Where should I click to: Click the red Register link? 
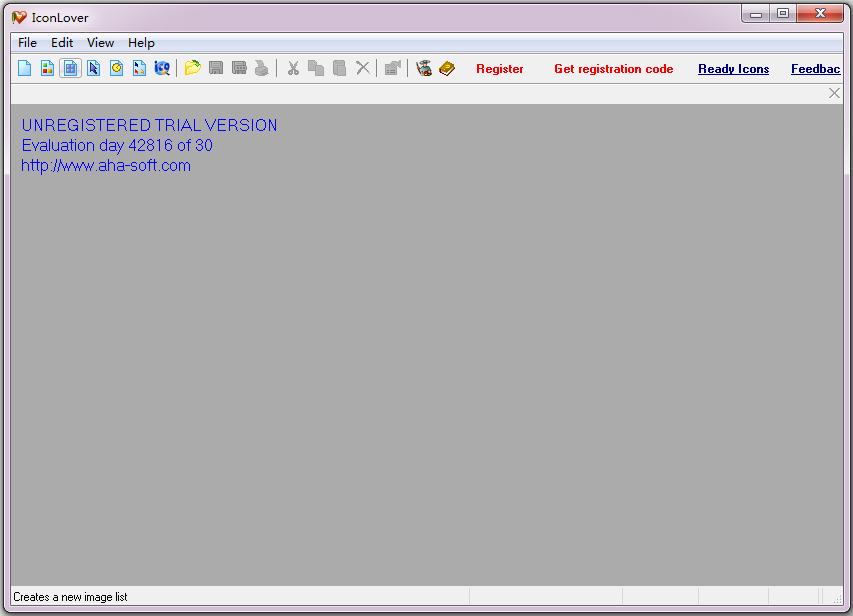499,69
